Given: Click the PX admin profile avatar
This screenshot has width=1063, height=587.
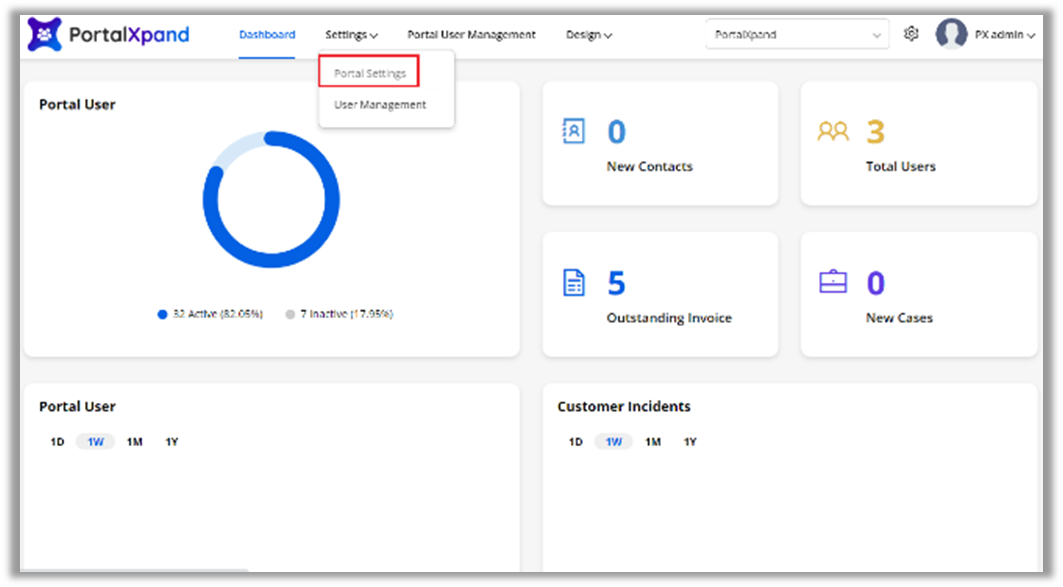Looking at the screenshot, I should (950, 34).
